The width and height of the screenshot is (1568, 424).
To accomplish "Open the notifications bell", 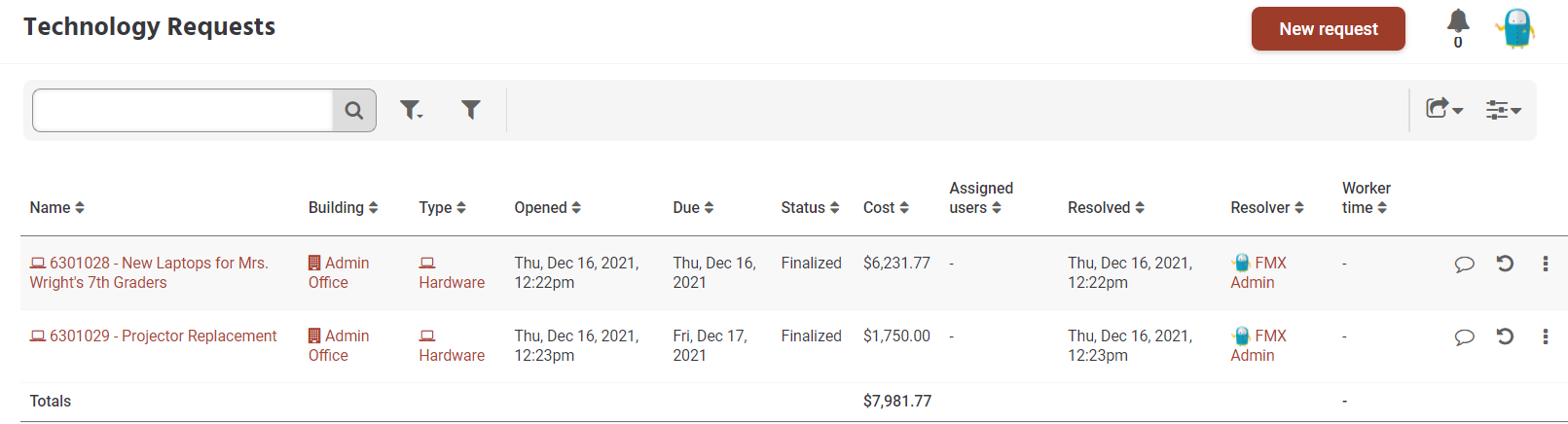I will pyautogui.click(x=1458, y=22).
